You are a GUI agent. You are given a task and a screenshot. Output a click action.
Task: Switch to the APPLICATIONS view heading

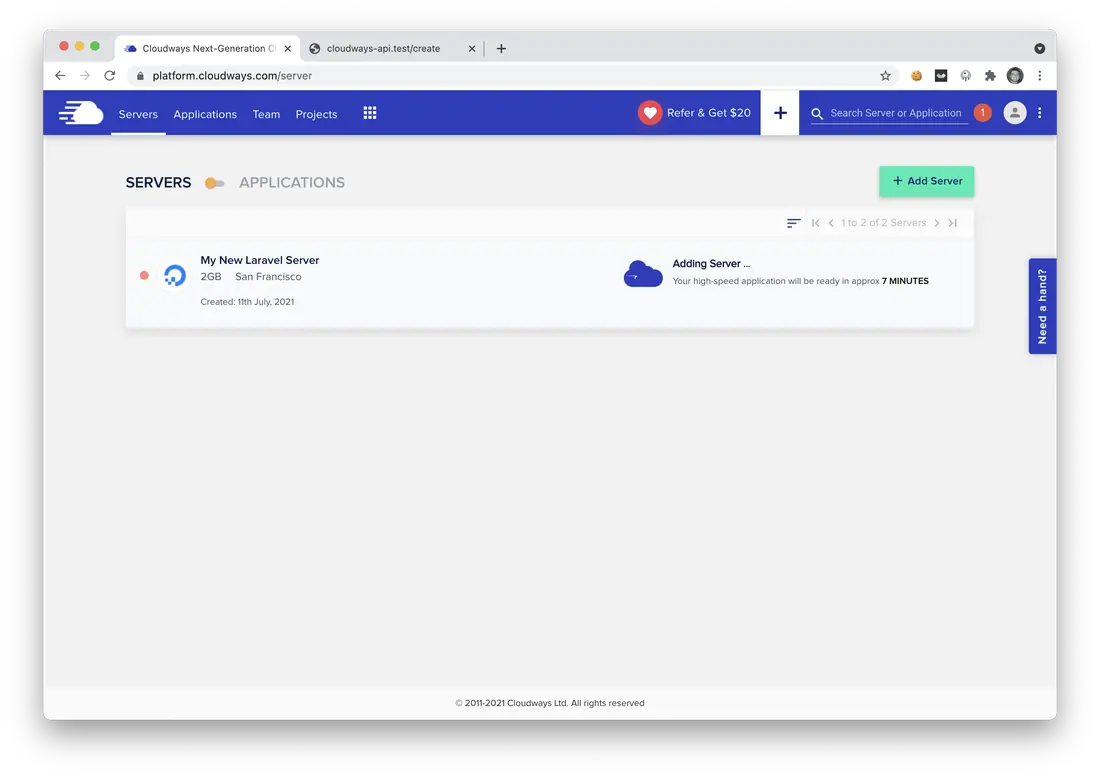coord(292,182)
